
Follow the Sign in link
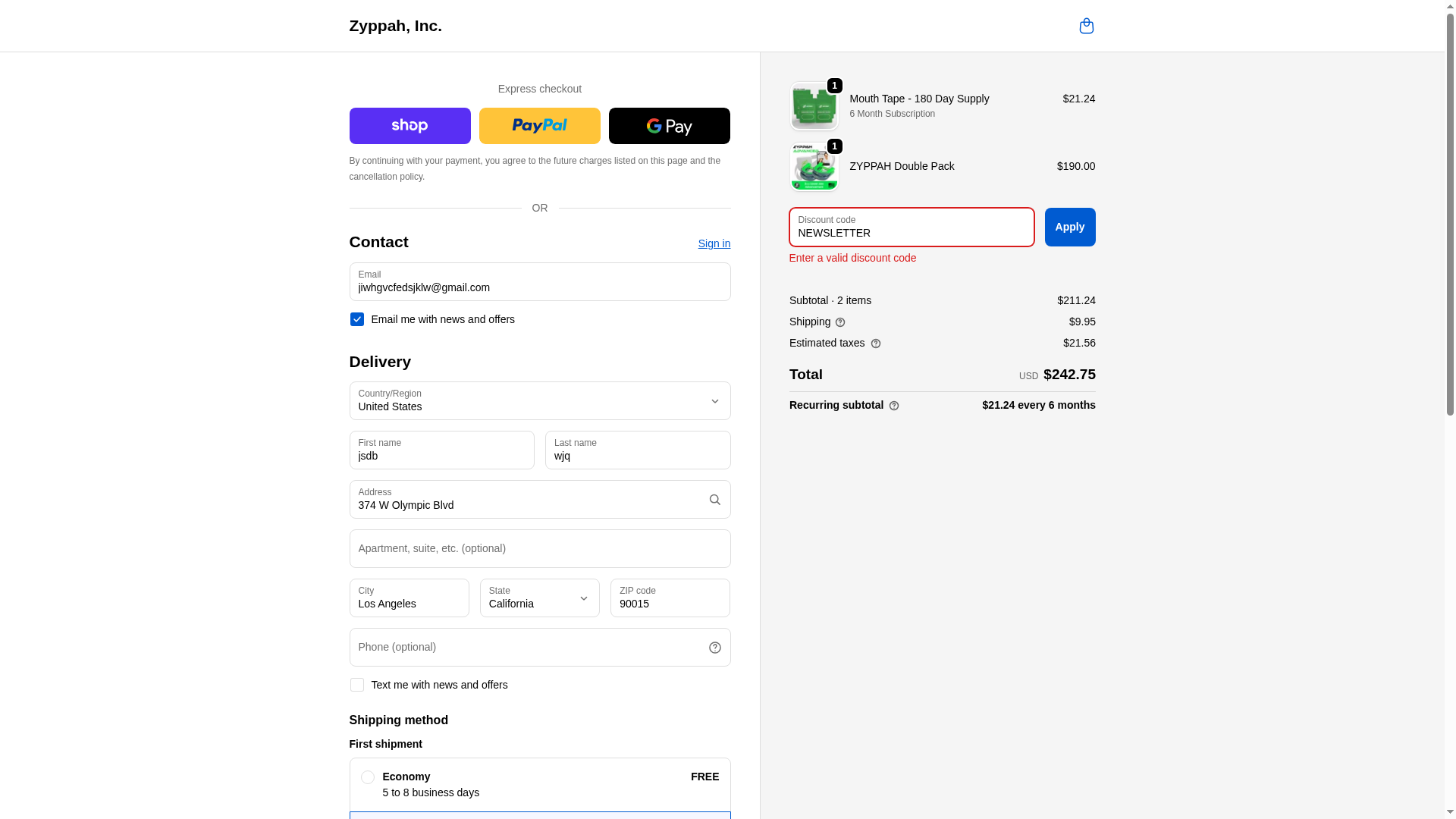(714, 243)
